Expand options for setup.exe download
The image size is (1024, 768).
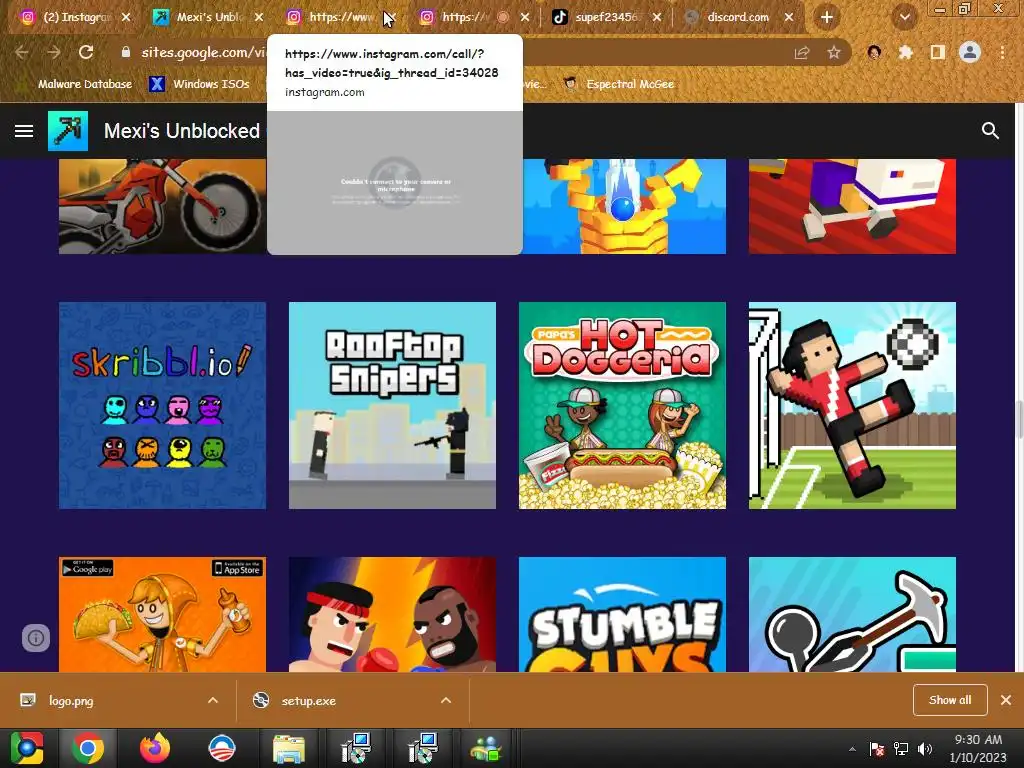(x=446, y=701)
